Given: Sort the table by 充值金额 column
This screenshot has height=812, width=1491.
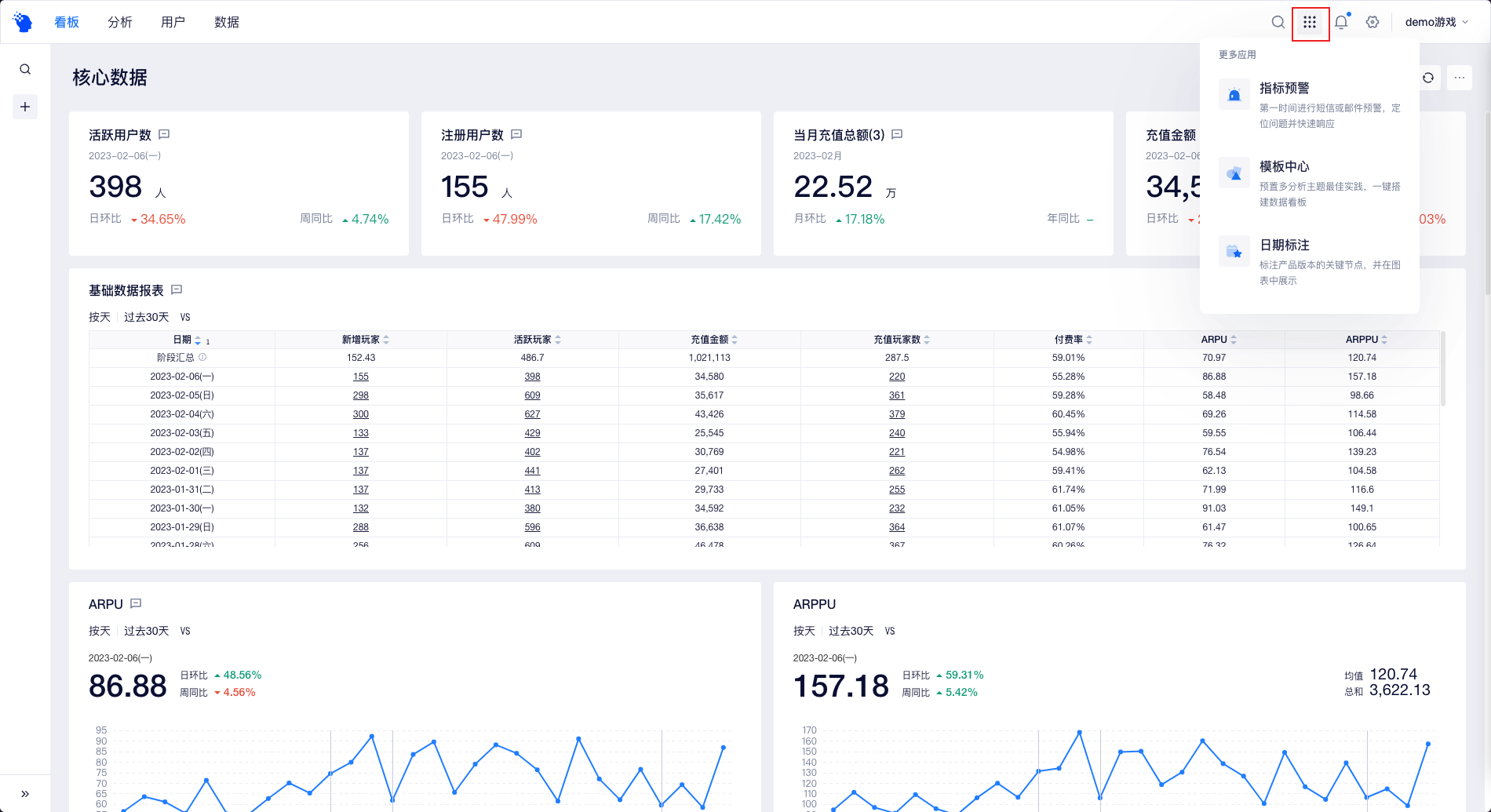Looking at the screenshot, I should 713,340.
